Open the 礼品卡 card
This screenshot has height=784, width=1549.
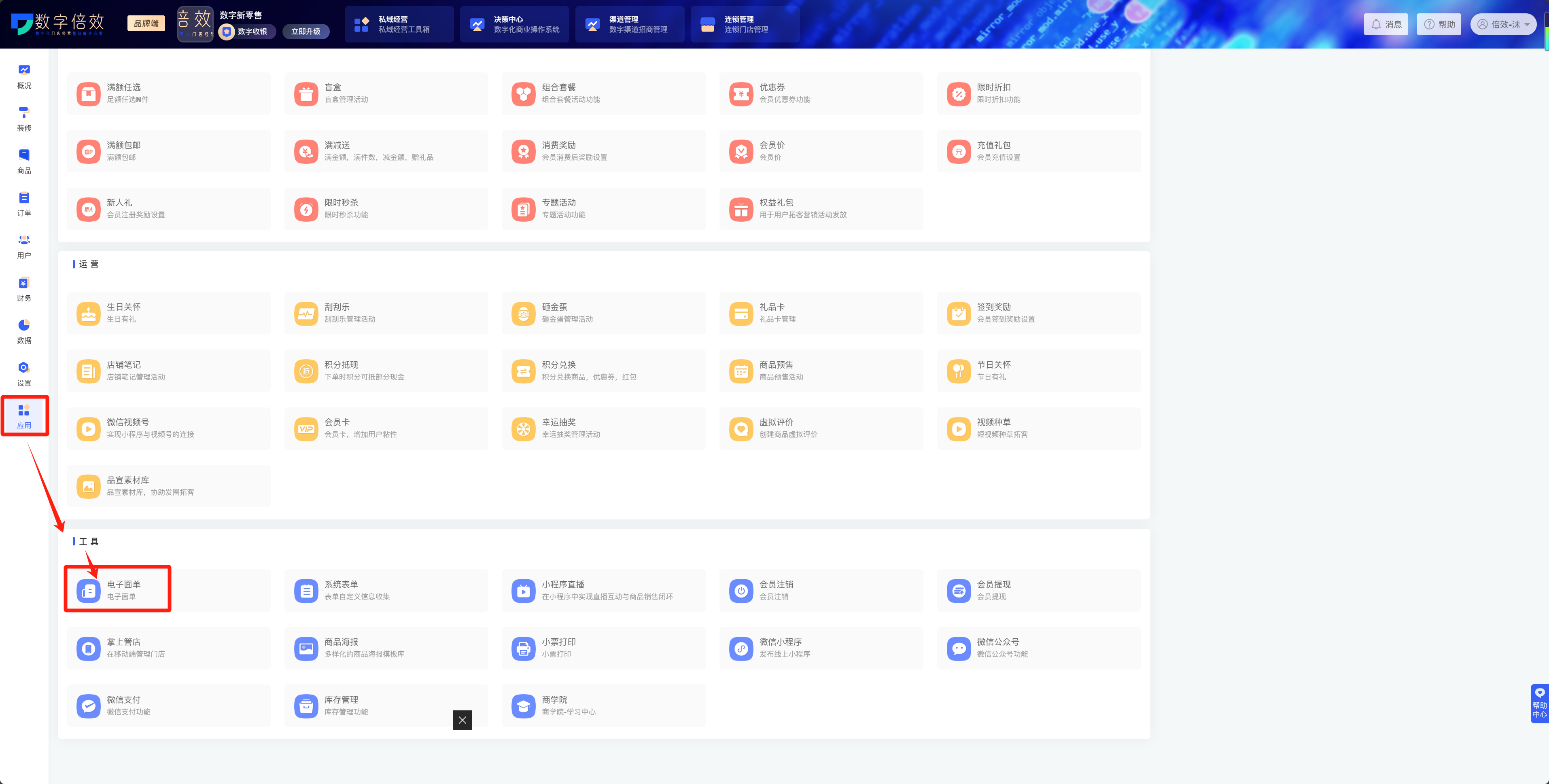pyautogui.click(x=821, y=313)
